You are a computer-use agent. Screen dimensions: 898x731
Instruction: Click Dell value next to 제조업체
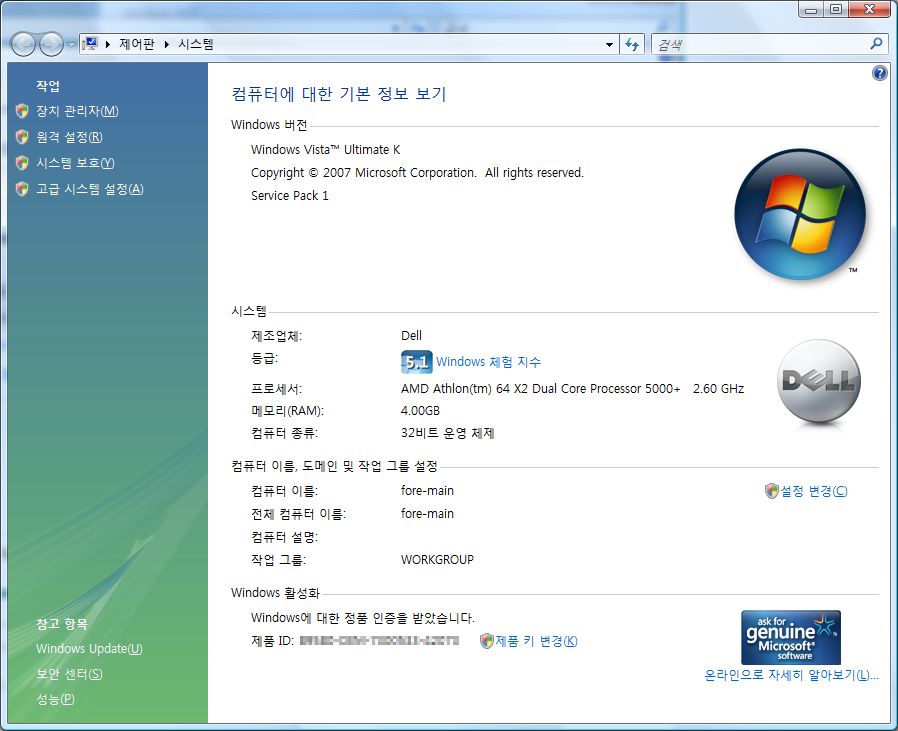click(411, 336)
